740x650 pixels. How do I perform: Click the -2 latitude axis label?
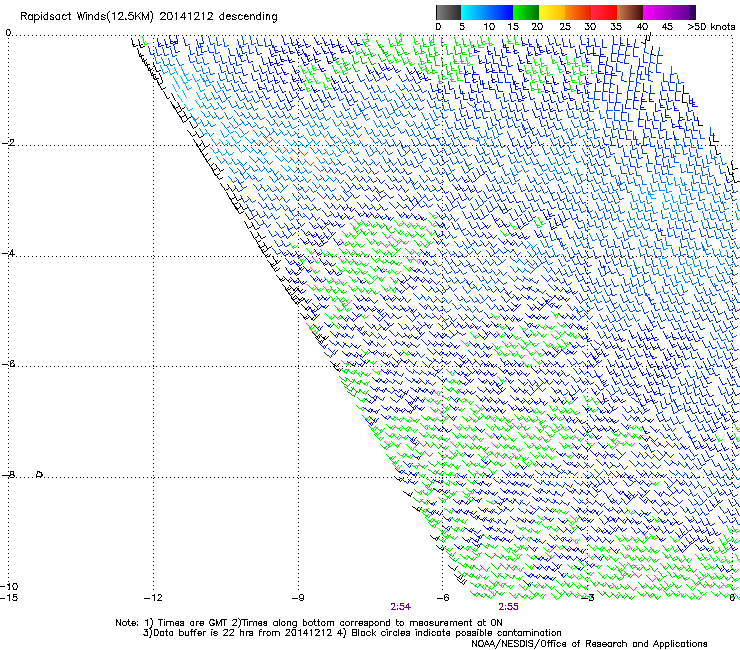8,143
